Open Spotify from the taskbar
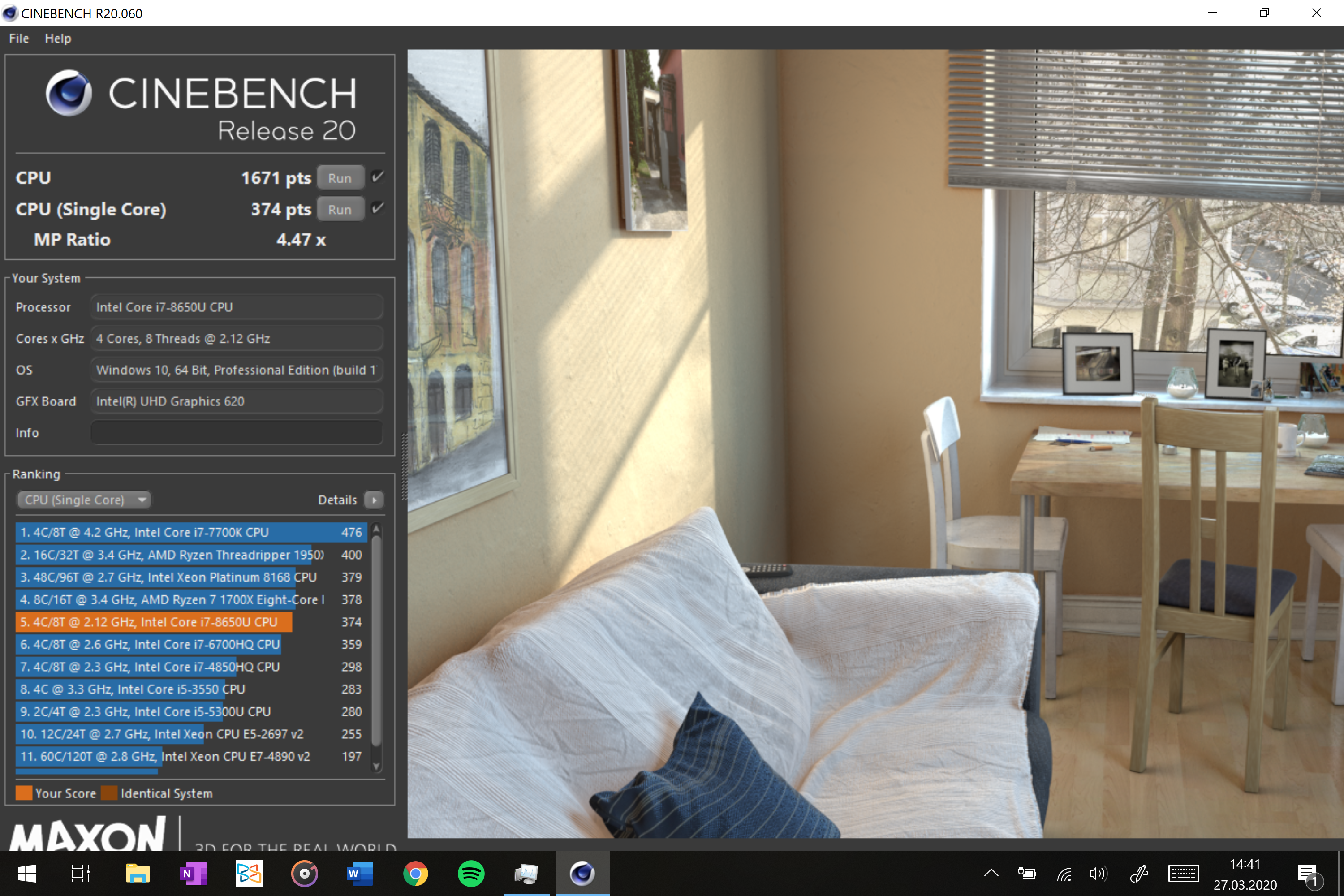 (x=471, y=873)
